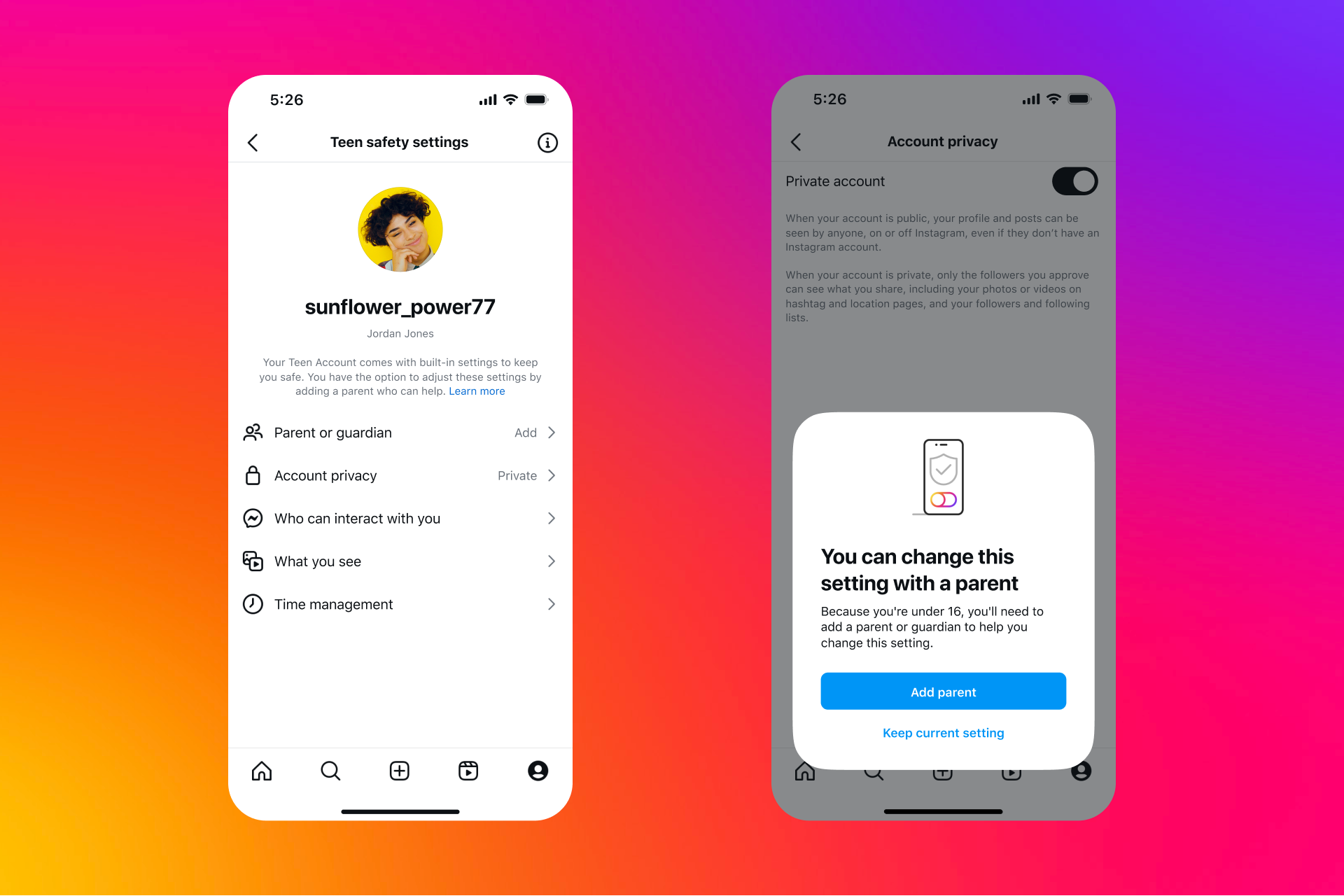Select the Account privacy menu item
The image size is (1344, 896).
click(x=400, y=477)
